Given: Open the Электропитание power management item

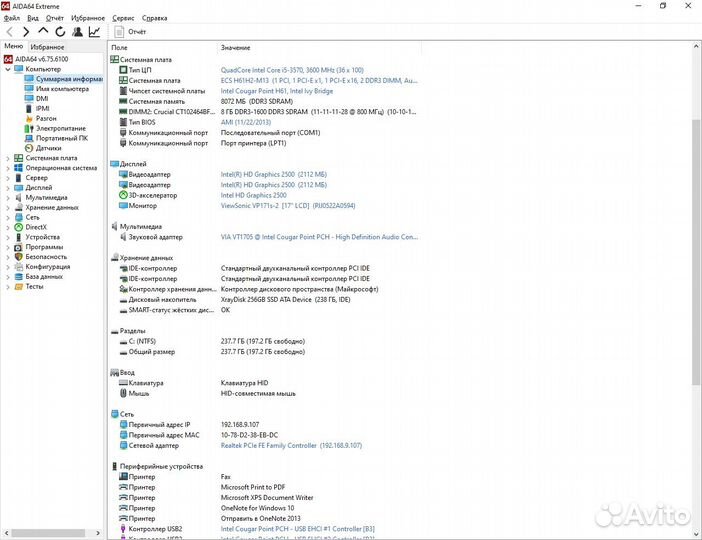Looking at the screenshot, I should tap(60, 129).
